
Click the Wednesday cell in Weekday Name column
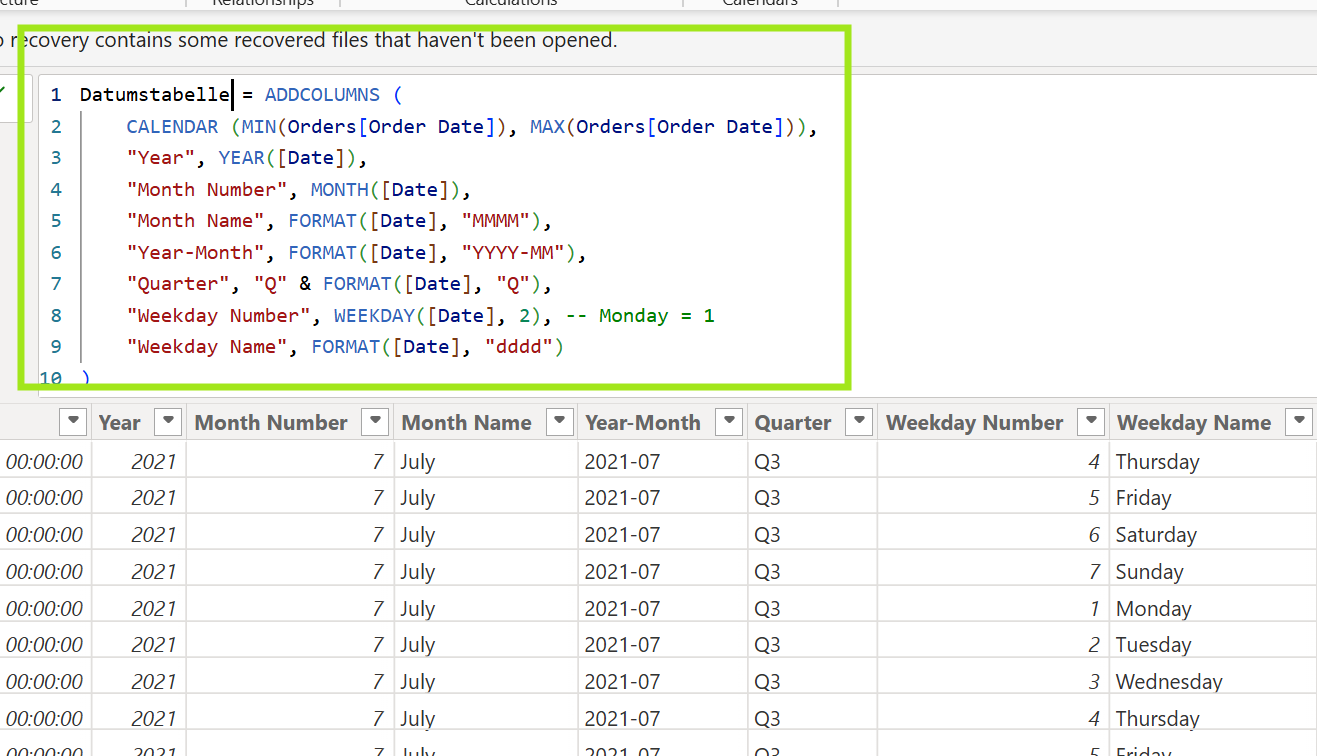coord(1169,682)
